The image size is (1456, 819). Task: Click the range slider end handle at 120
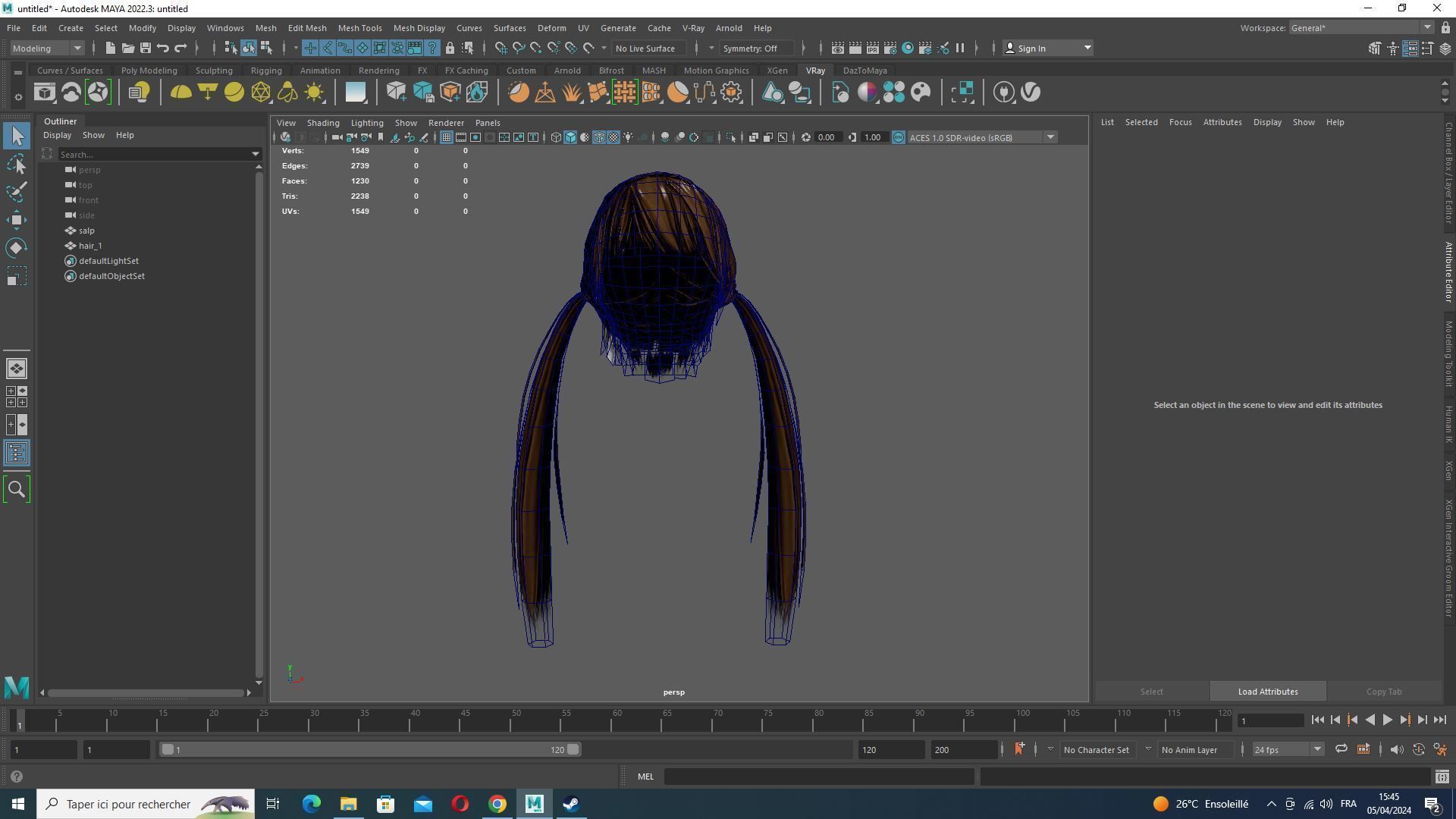tap(573, 749)
